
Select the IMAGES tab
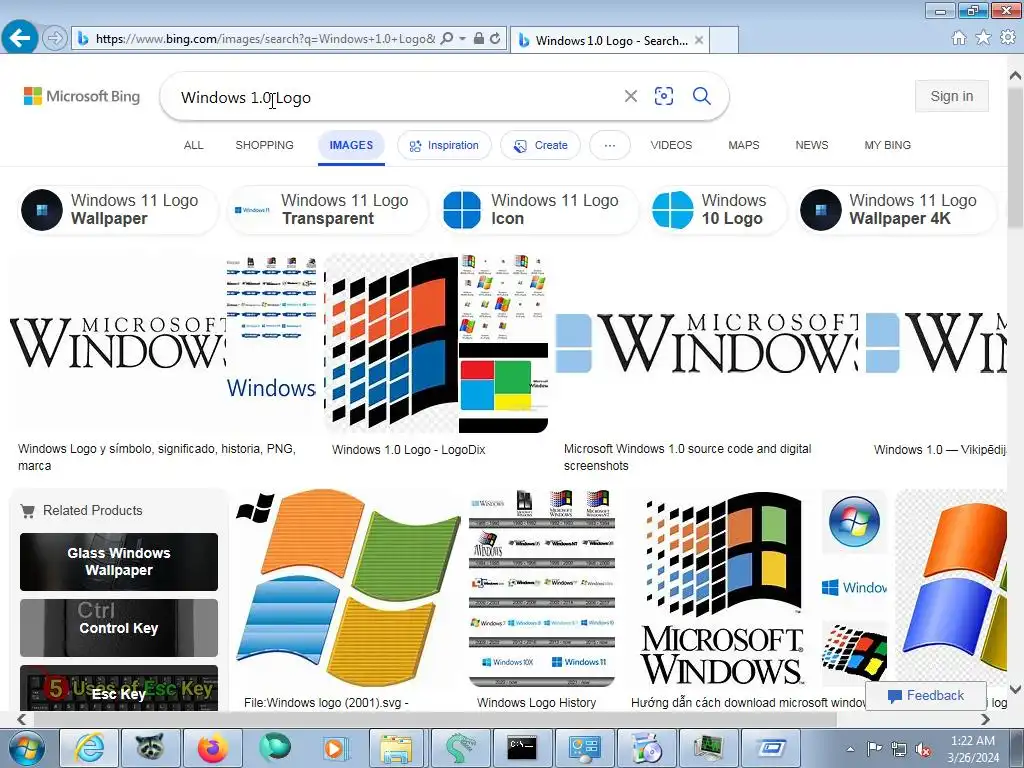[351, 145]
